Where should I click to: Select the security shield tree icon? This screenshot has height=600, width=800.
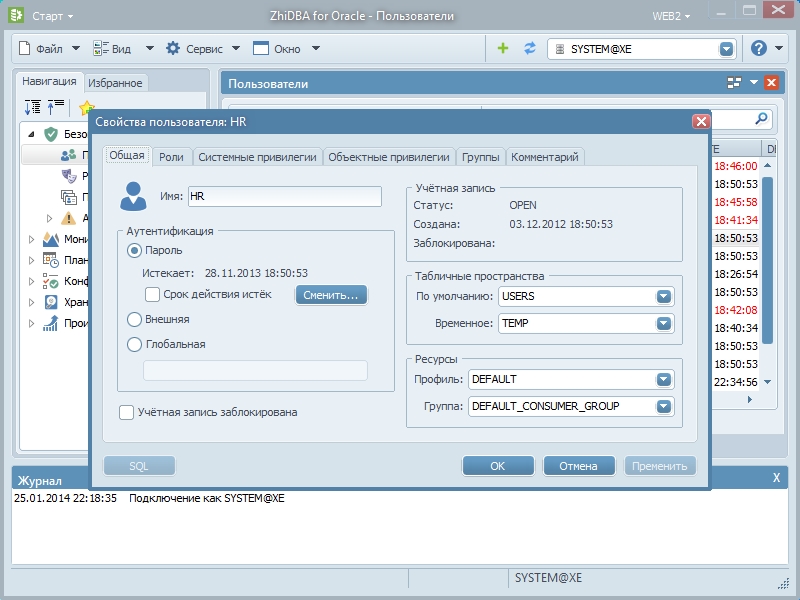[x=51, y=134]
